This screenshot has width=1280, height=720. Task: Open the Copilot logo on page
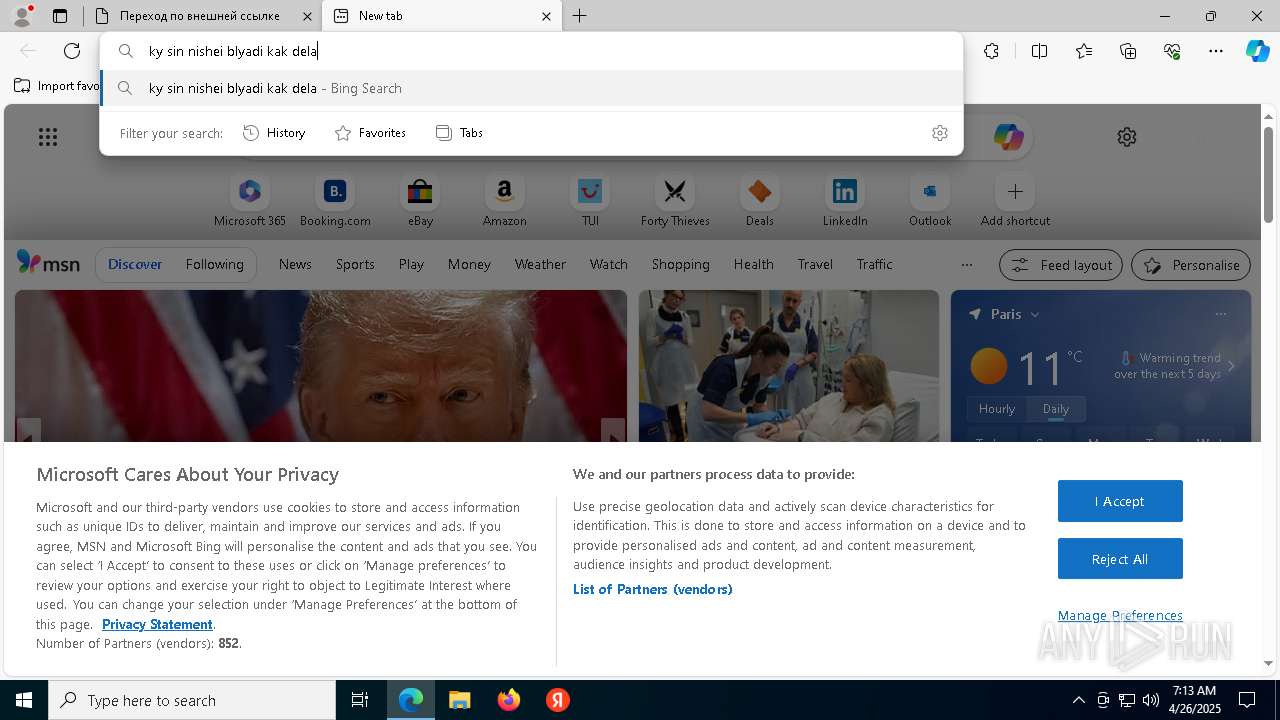pyautogui.click(x=1008, y=137)
